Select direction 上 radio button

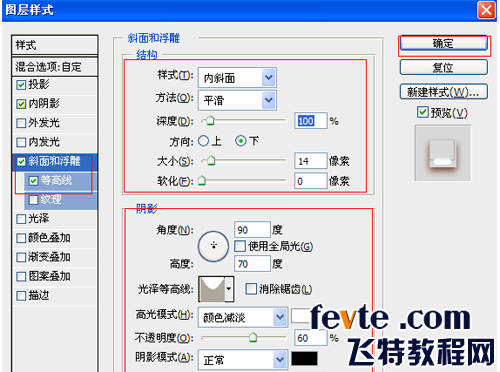pyautogui.click(x=203, y=141)
